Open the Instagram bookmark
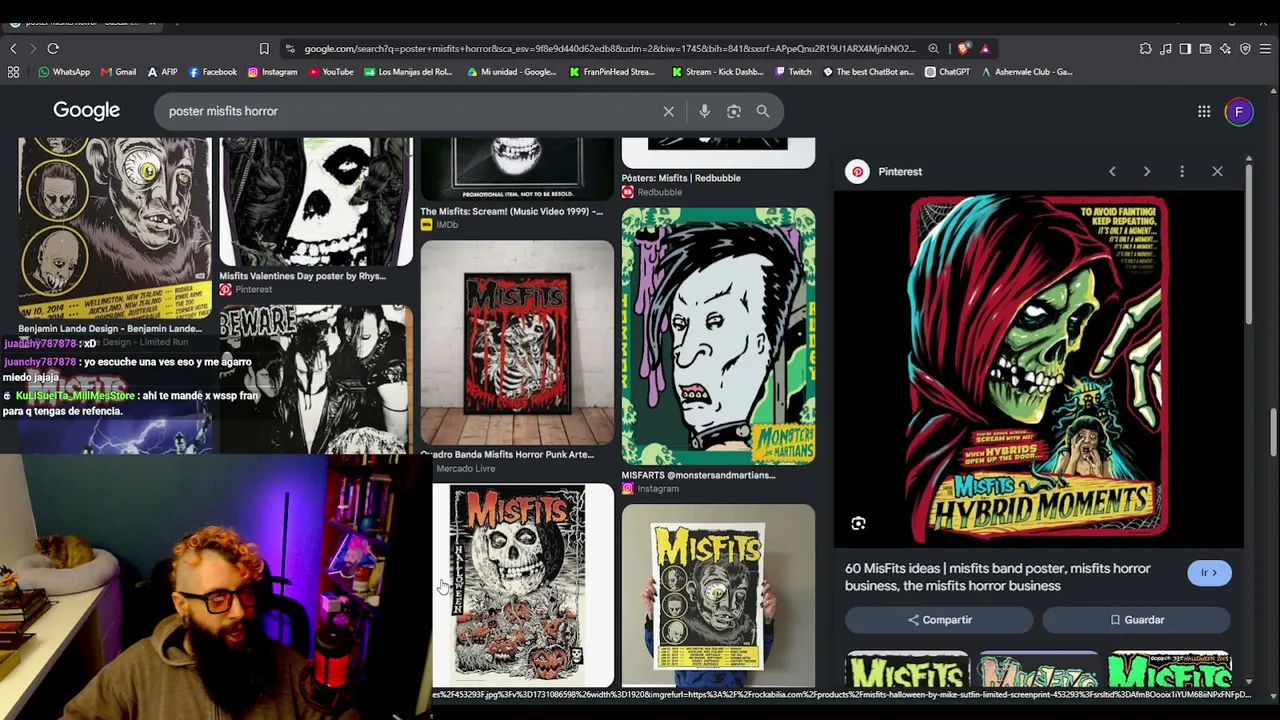Viewport: 1280px width, 720px height. [x=272, y=72]
